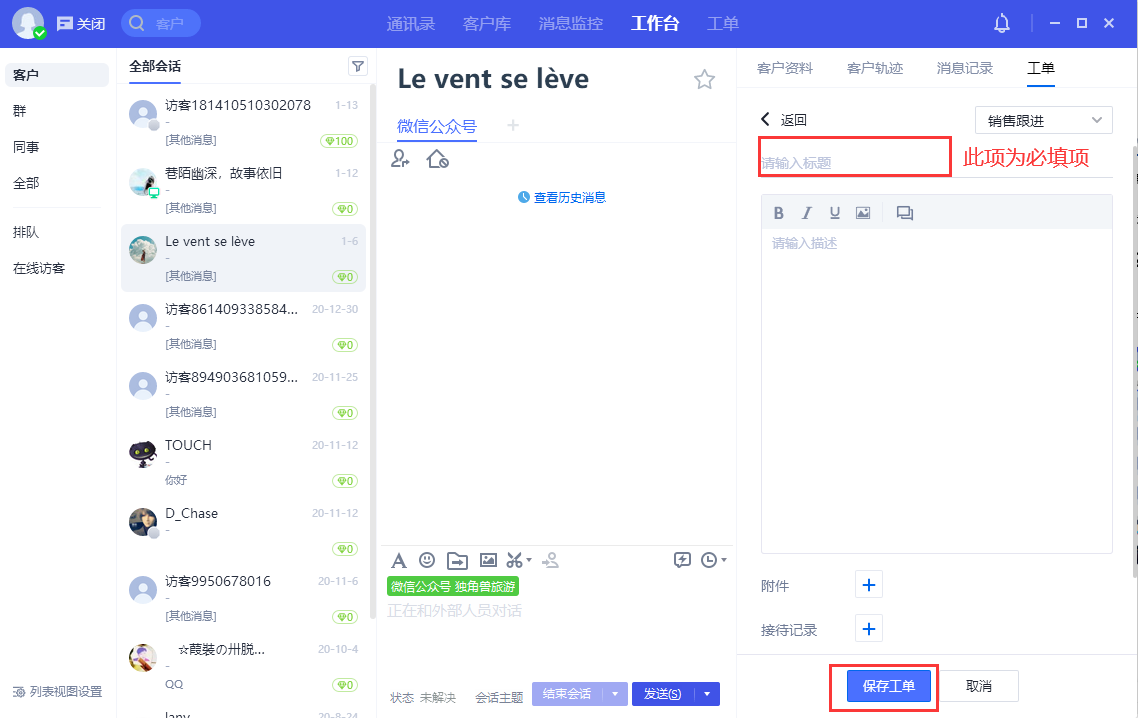Screen dimensions: 1138x718
Task: Click the send file folder icon
Action: 457,560
